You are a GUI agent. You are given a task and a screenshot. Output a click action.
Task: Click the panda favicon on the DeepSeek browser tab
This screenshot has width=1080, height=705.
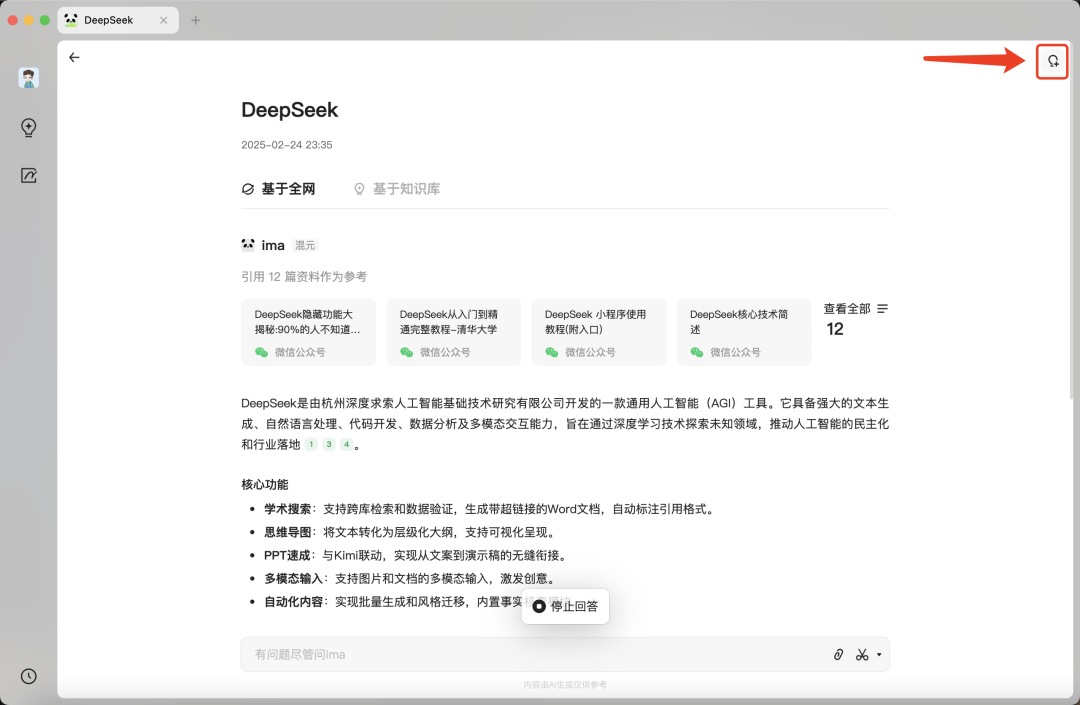coord(71,20)
